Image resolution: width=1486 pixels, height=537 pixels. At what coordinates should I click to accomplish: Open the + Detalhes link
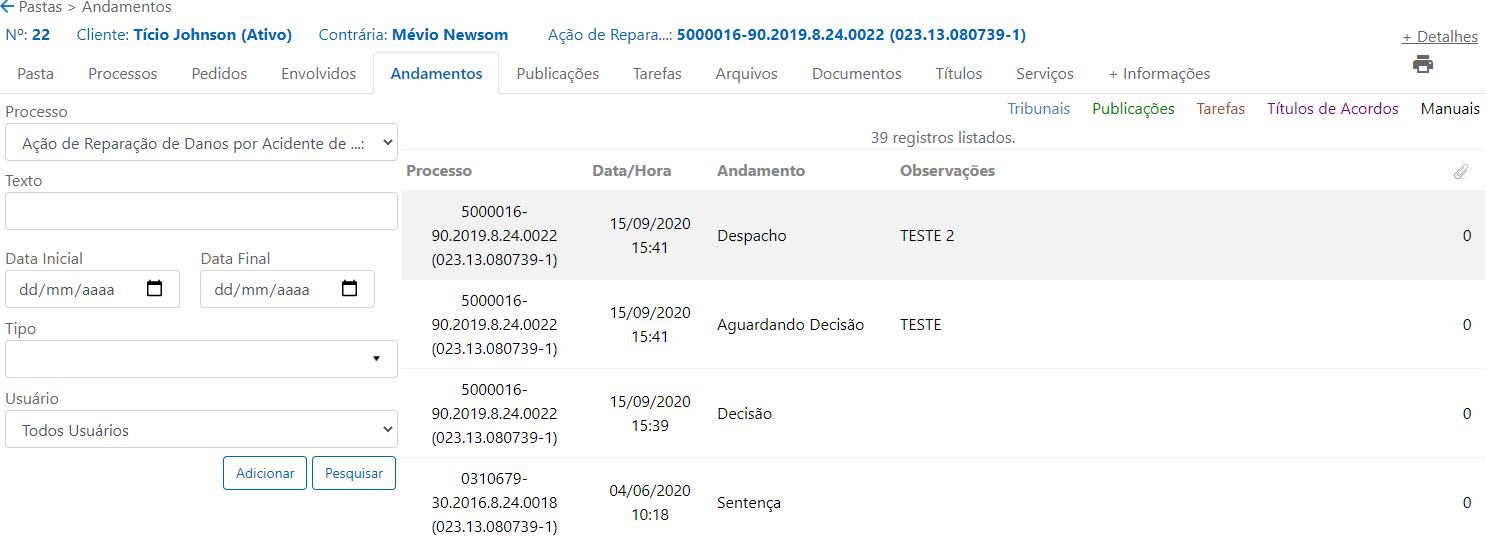[x=1440, y=37]
